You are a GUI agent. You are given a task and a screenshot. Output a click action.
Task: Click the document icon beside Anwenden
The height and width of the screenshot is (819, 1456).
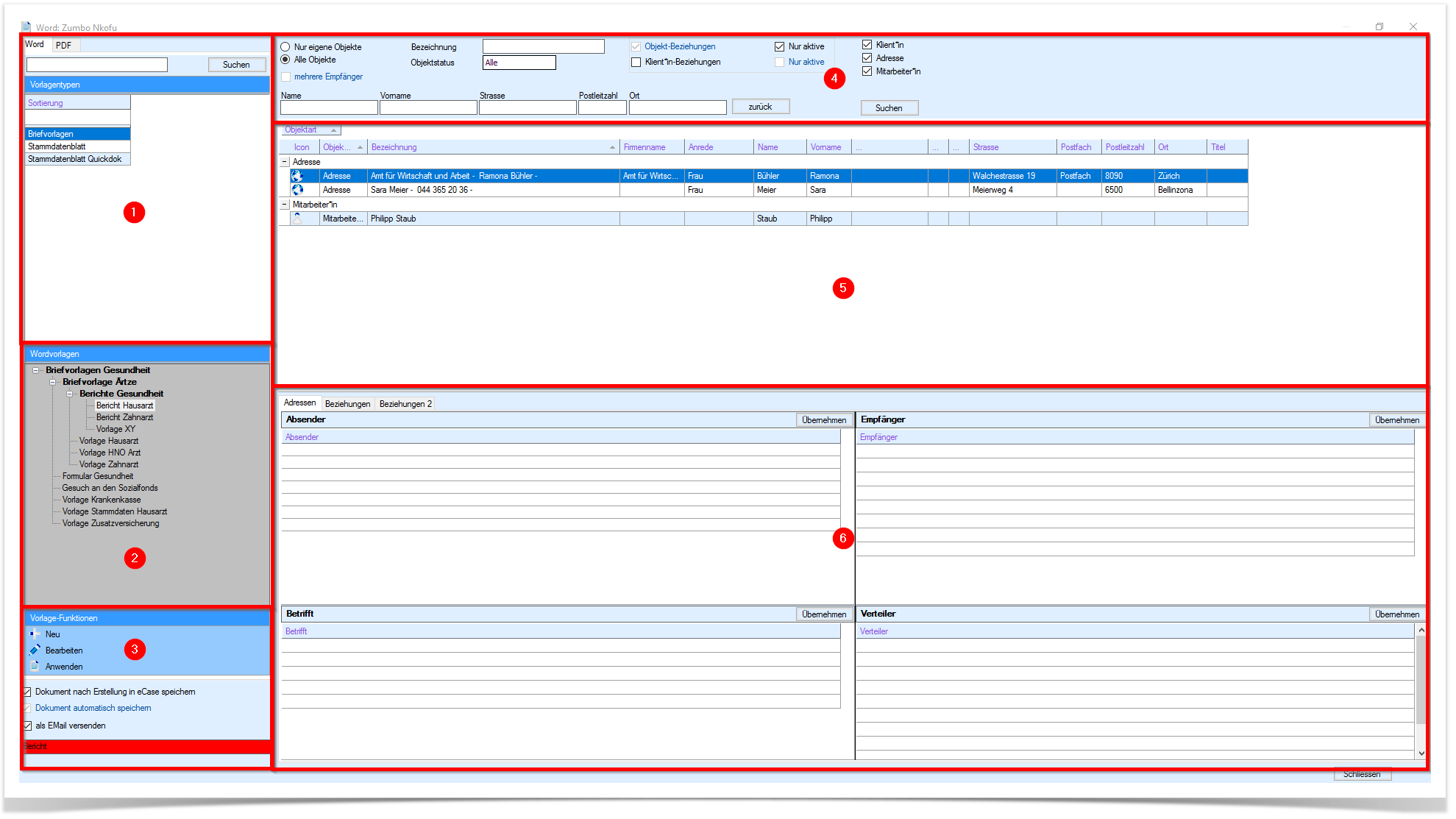(x=35, y=666)
